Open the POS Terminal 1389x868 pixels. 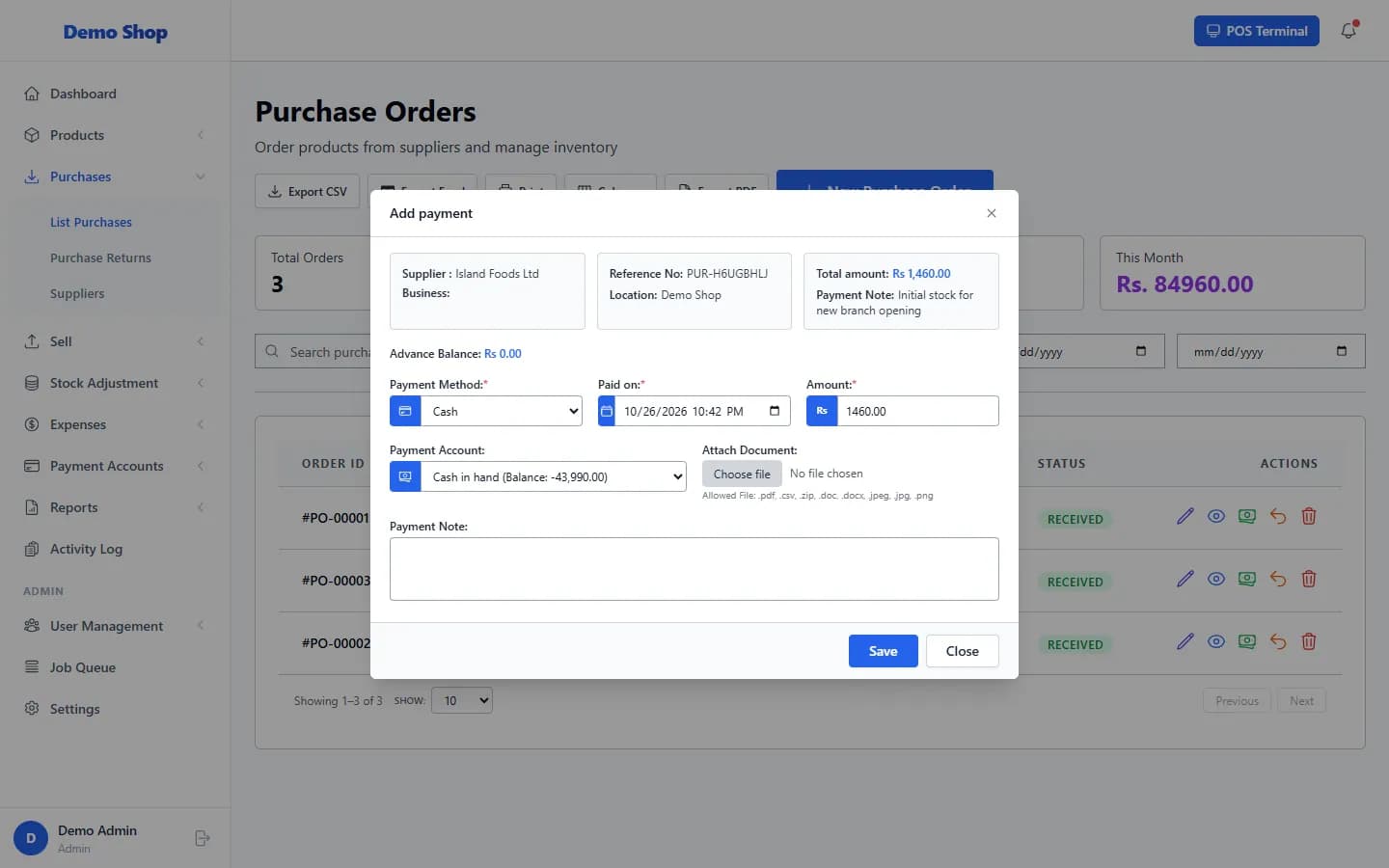[1256, 31]
